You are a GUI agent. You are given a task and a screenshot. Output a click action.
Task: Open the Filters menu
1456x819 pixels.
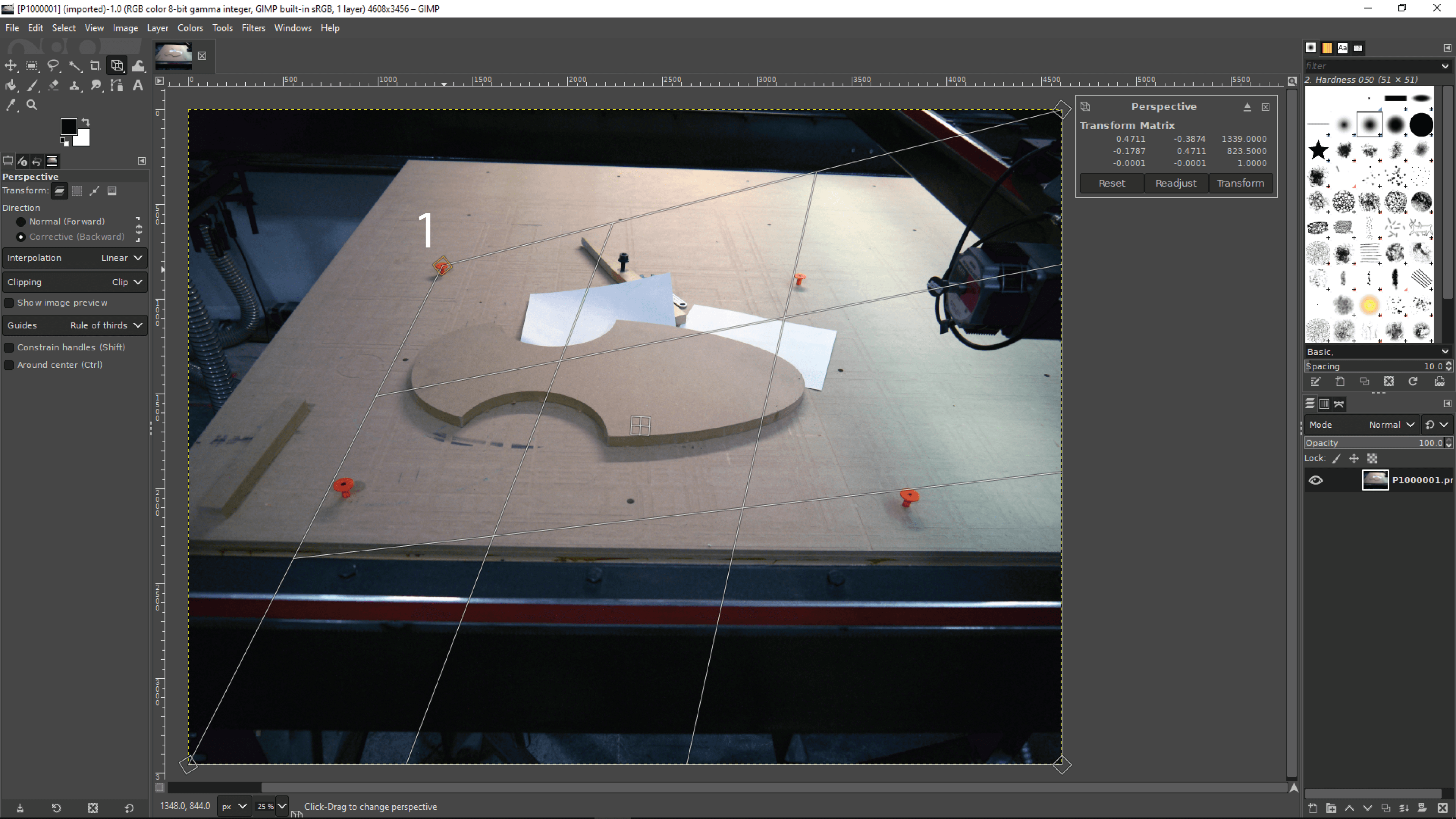tap(253, 28)
